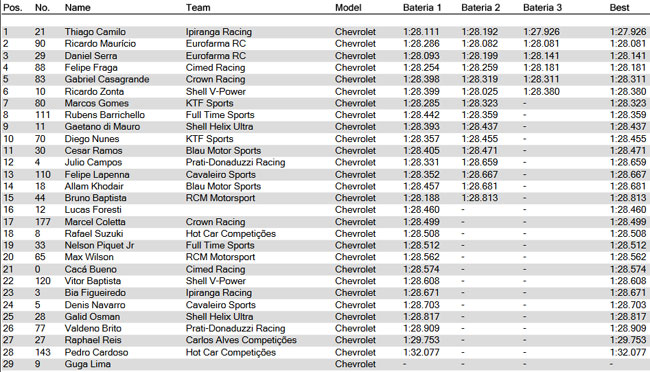Image resolution: width=650 pixels, height=372 pixels.
Task: Click Daniel Serra's Bateria 1 time 1:28.093
Action: [421, 56]
